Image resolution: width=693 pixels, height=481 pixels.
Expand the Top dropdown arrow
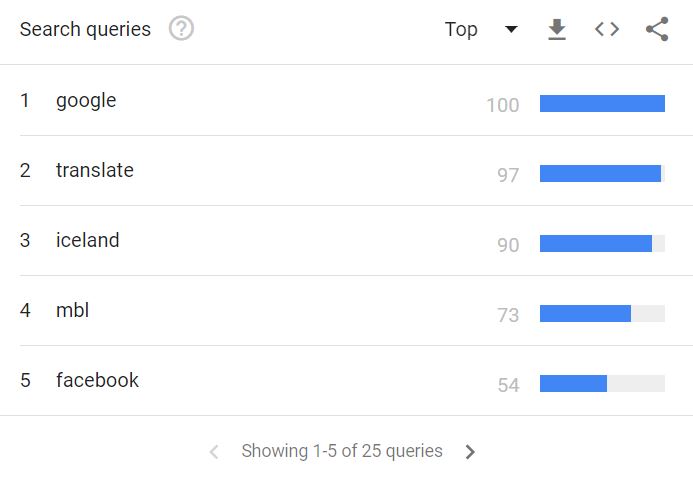(x=511, y=29)
